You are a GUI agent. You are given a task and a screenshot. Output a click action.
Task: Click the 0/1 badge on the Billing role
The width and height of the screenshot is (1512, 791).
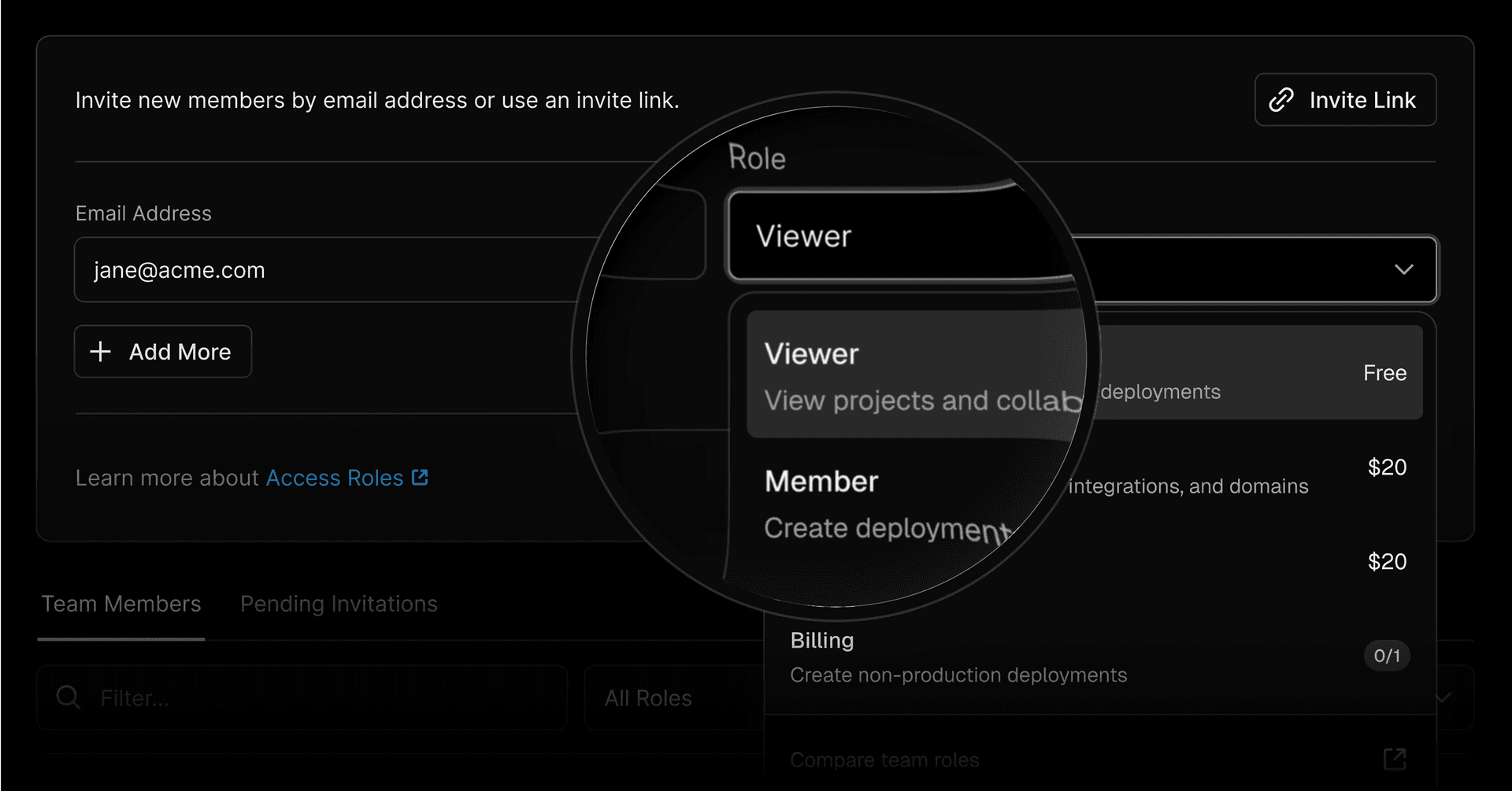click(x=1386, y=656)
